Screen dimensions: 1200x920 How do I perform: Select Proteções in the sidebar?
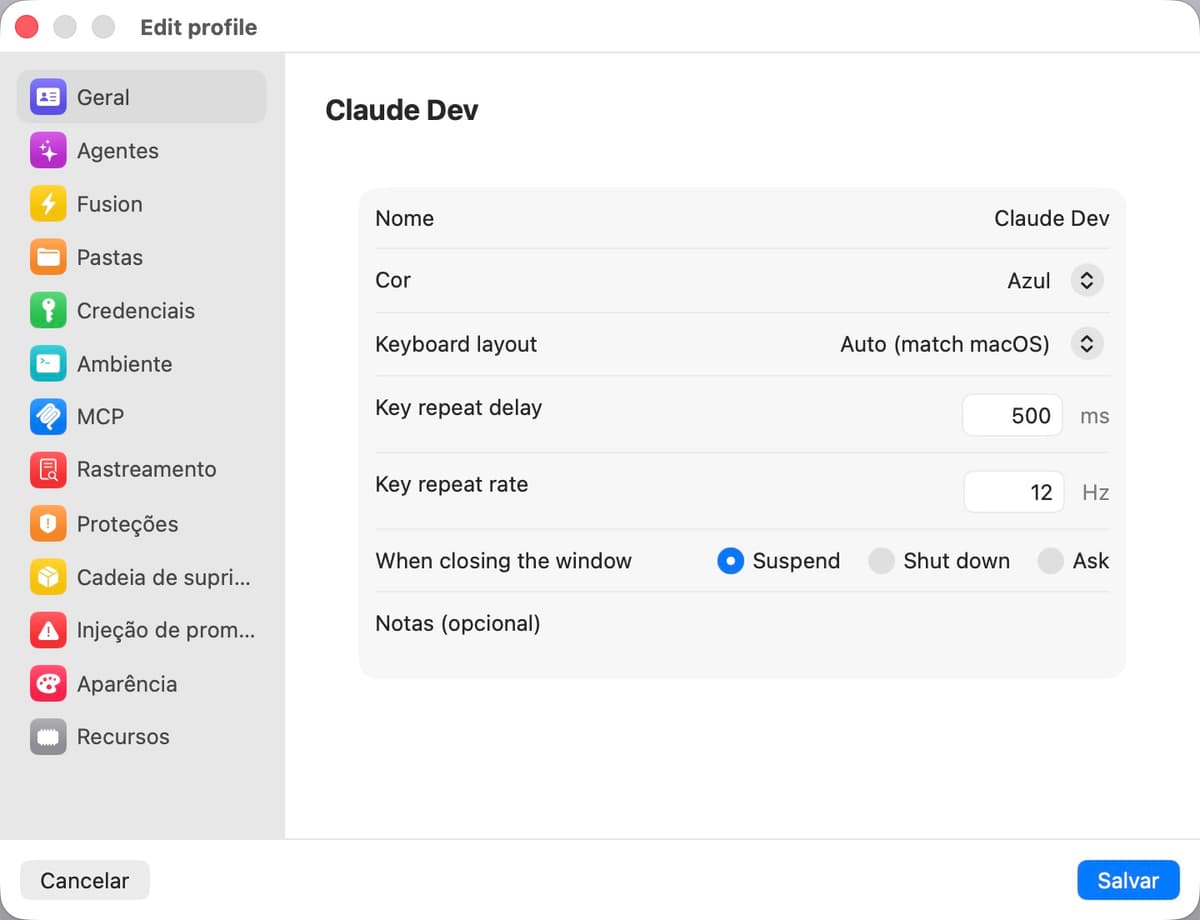142,524
